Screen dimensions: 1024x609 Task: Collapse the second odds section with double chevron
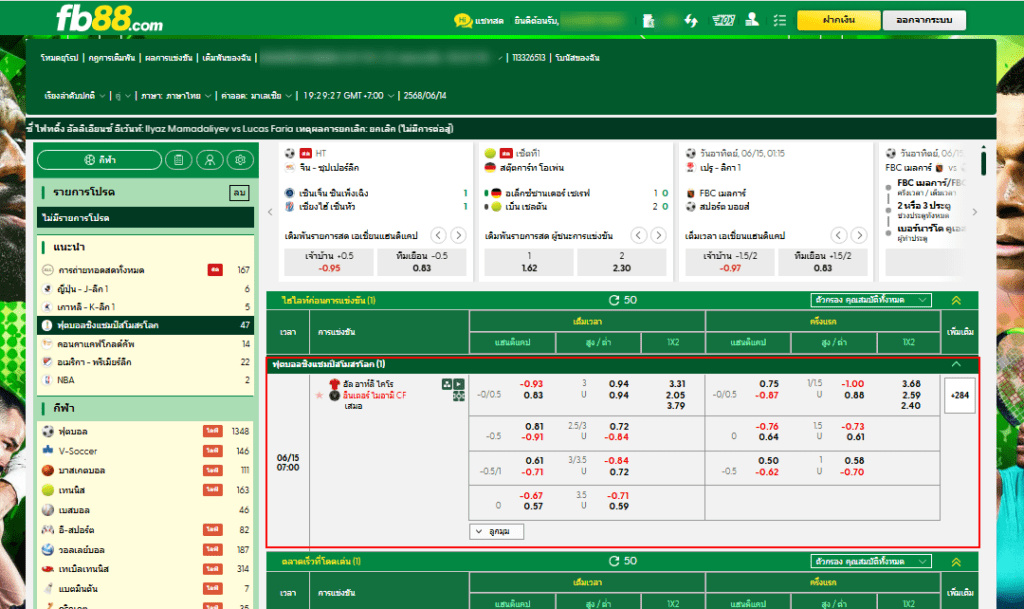tap(956, 561)
